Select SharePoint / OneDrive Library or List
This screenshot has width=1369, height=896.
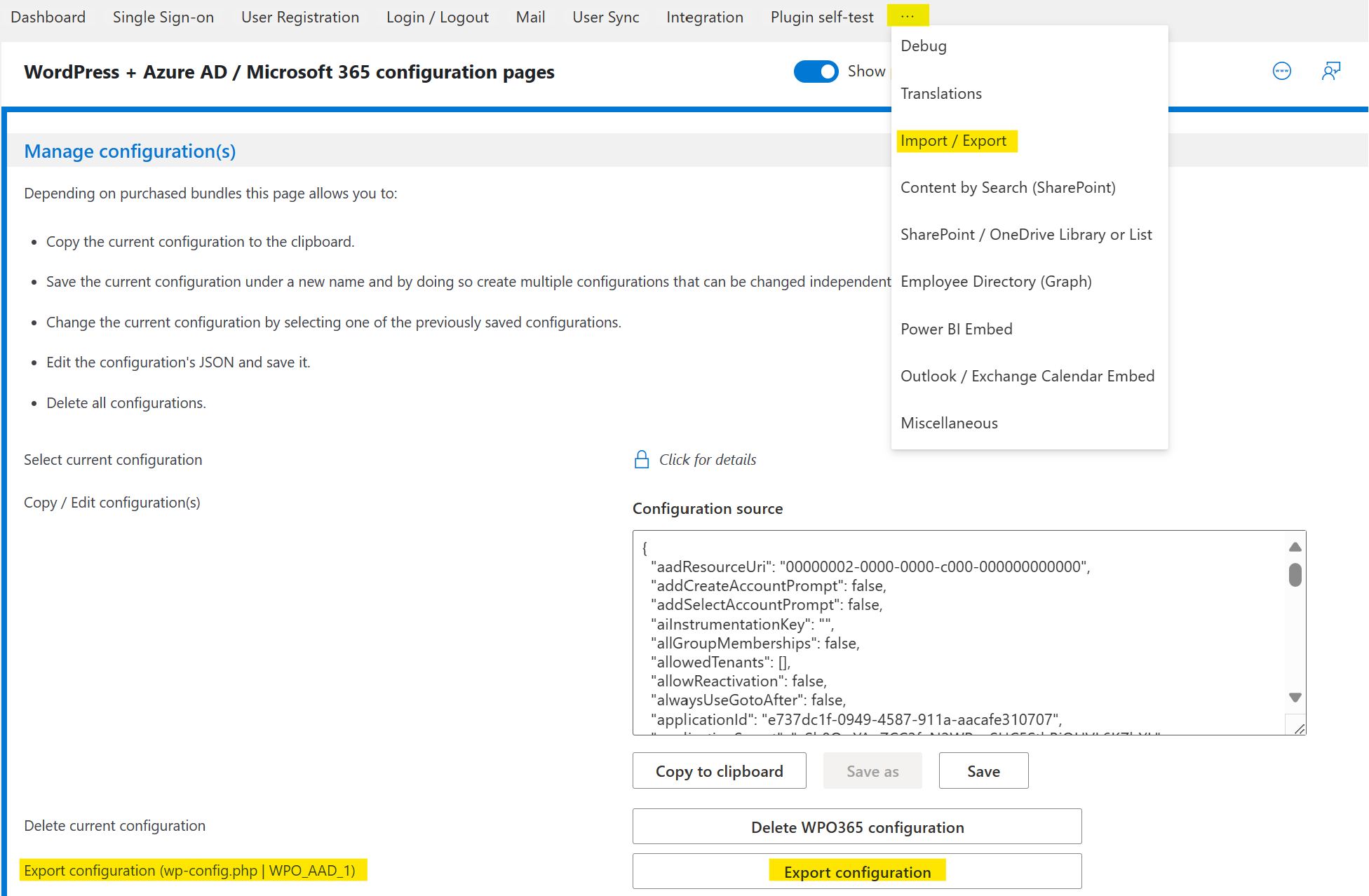pyautogui.click(x=1026, y=234)
